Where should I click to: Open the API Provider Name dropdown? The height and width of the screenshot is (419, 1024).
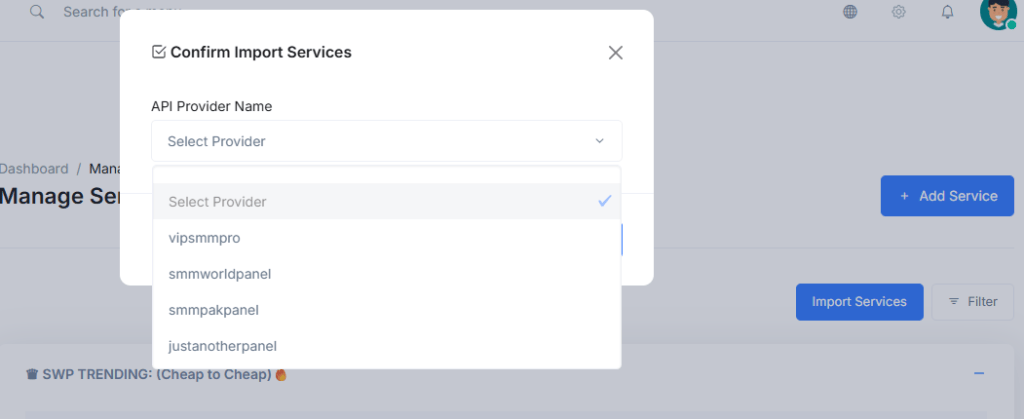coord(386,141)
